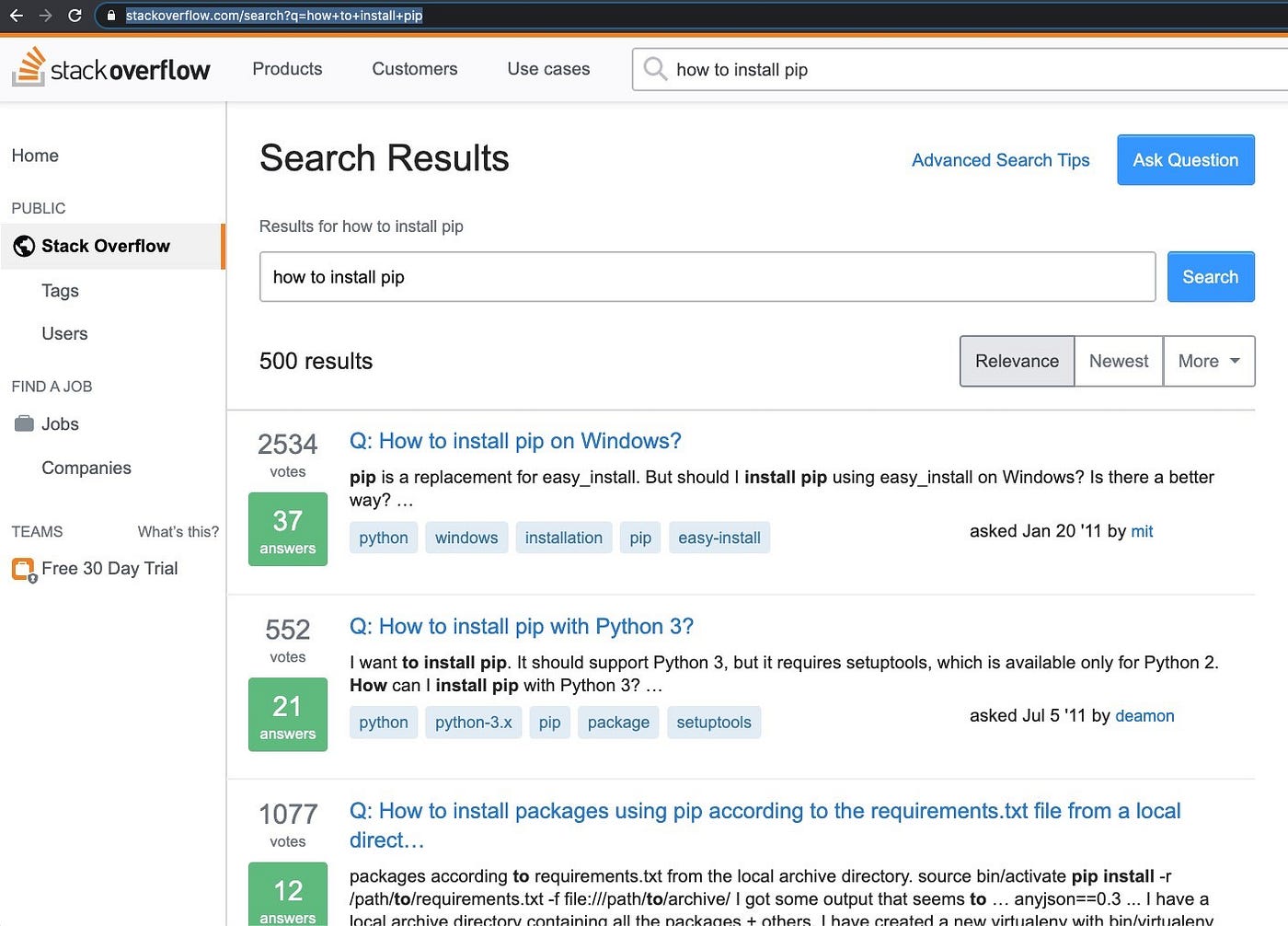Click the What's this? link
Viewport: 1288px width, 926px height.
pos(178,531)
